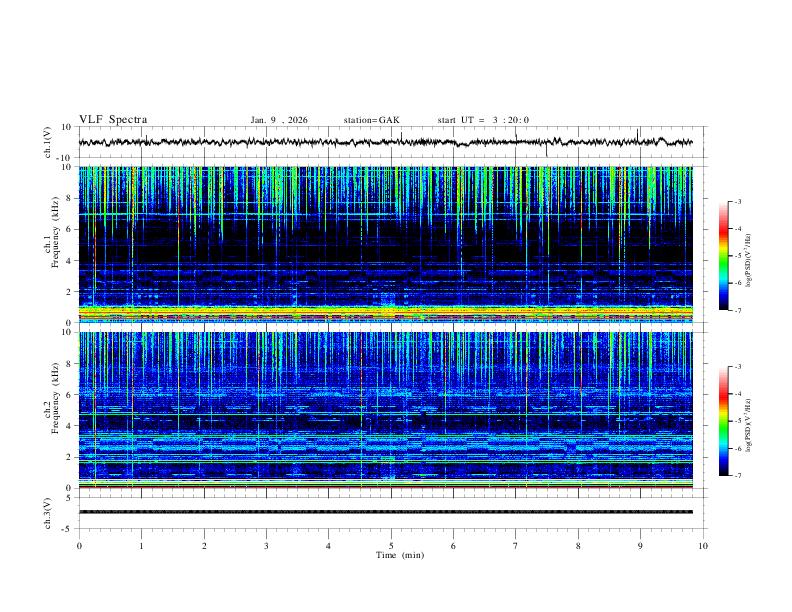Click the ch.1 voltage waveform trace

point(385,142)
